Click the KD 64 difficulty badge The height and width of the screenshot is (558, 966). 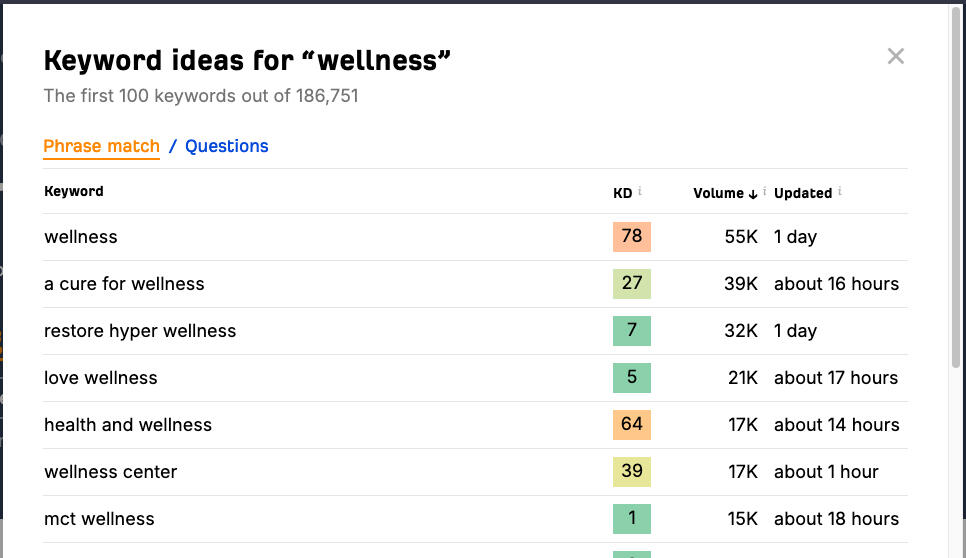click(x=631, y=425)
